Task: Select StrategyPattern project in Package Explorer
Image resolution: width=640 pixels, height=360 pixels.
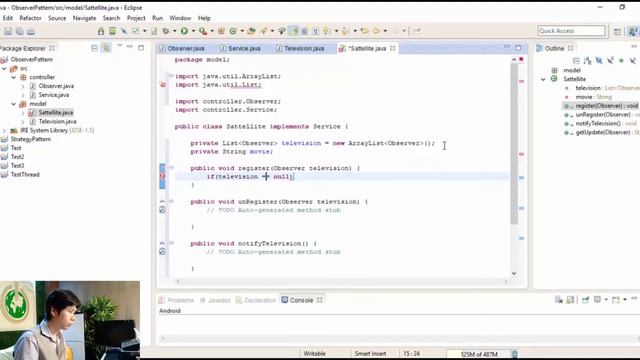Action: (x=31, y=139)
